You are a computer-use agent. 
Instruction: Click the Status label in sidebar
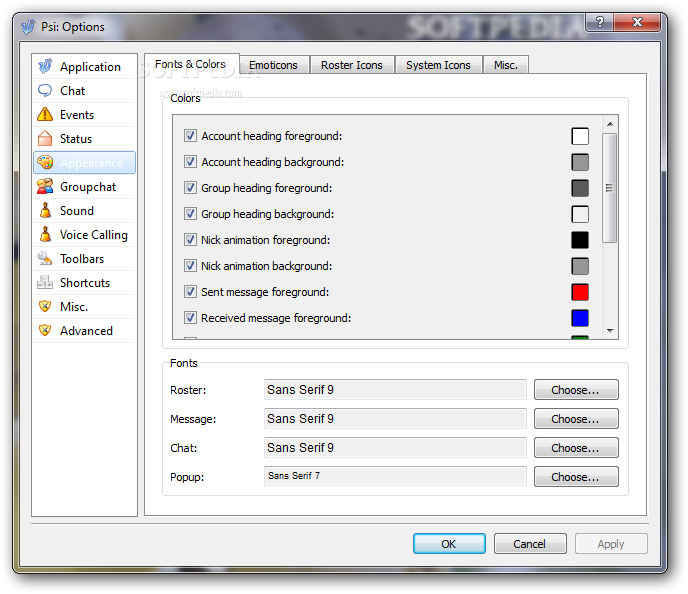coord(76,139)
